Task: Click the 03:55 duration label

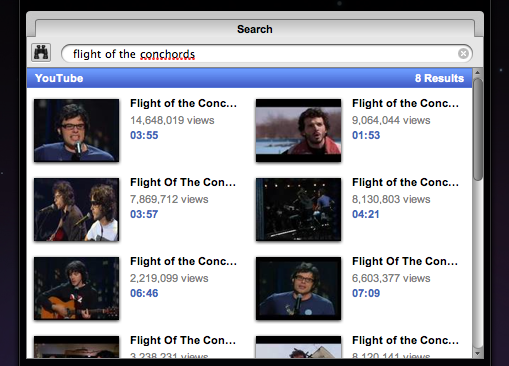Action: pyautogui.click(x=144, y=135)
